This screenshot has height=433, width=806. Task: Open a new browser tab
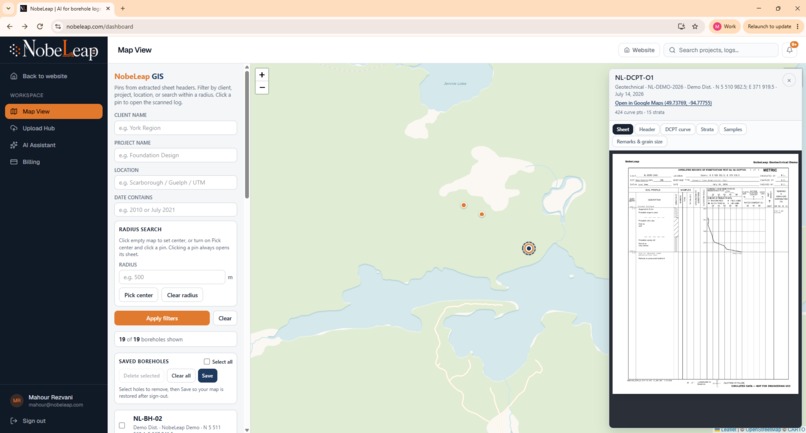(x=122, y=9)
